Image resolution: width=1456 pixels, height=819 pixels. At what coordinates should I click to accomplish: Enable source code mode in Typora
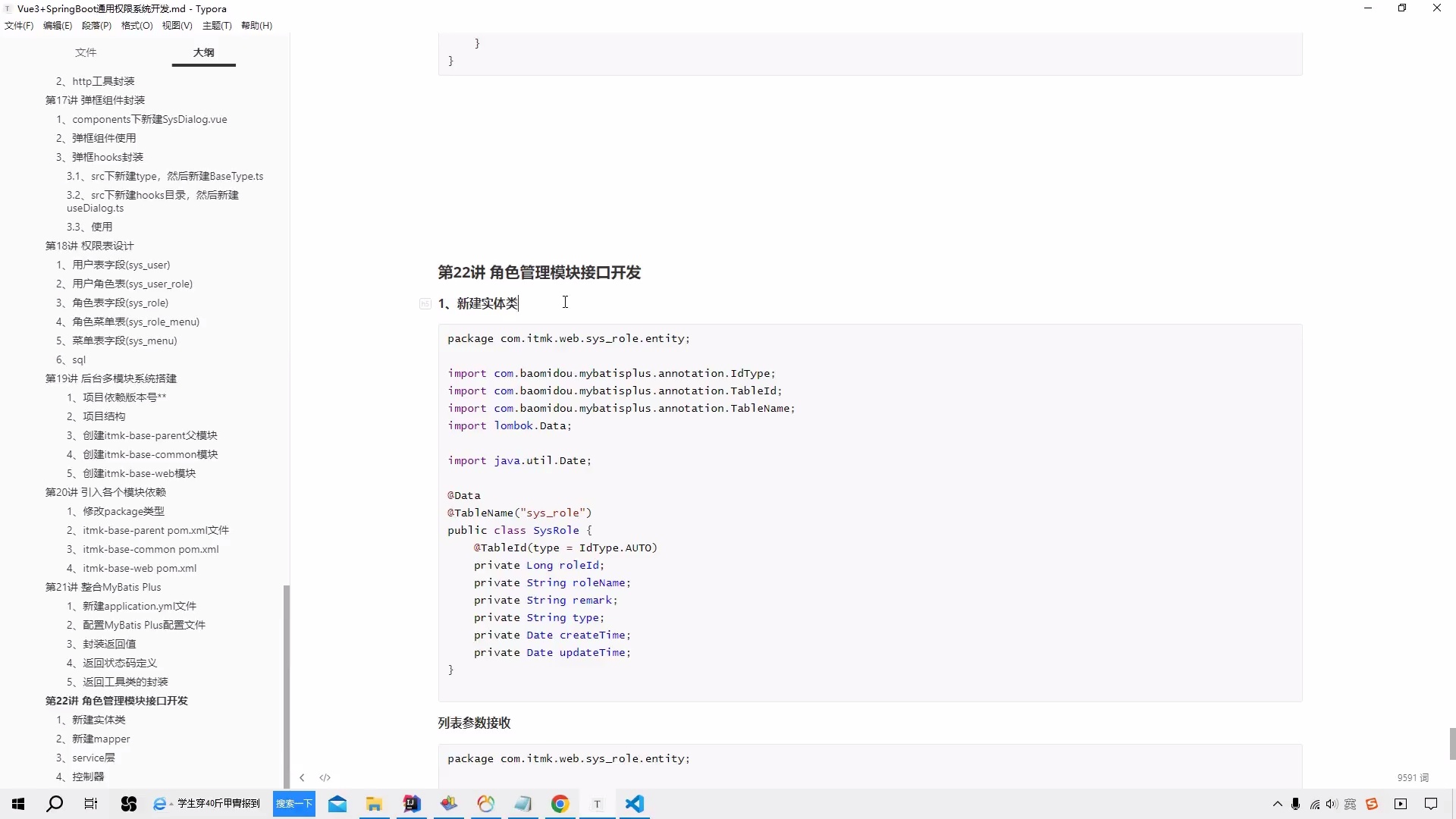click(325, 777)
